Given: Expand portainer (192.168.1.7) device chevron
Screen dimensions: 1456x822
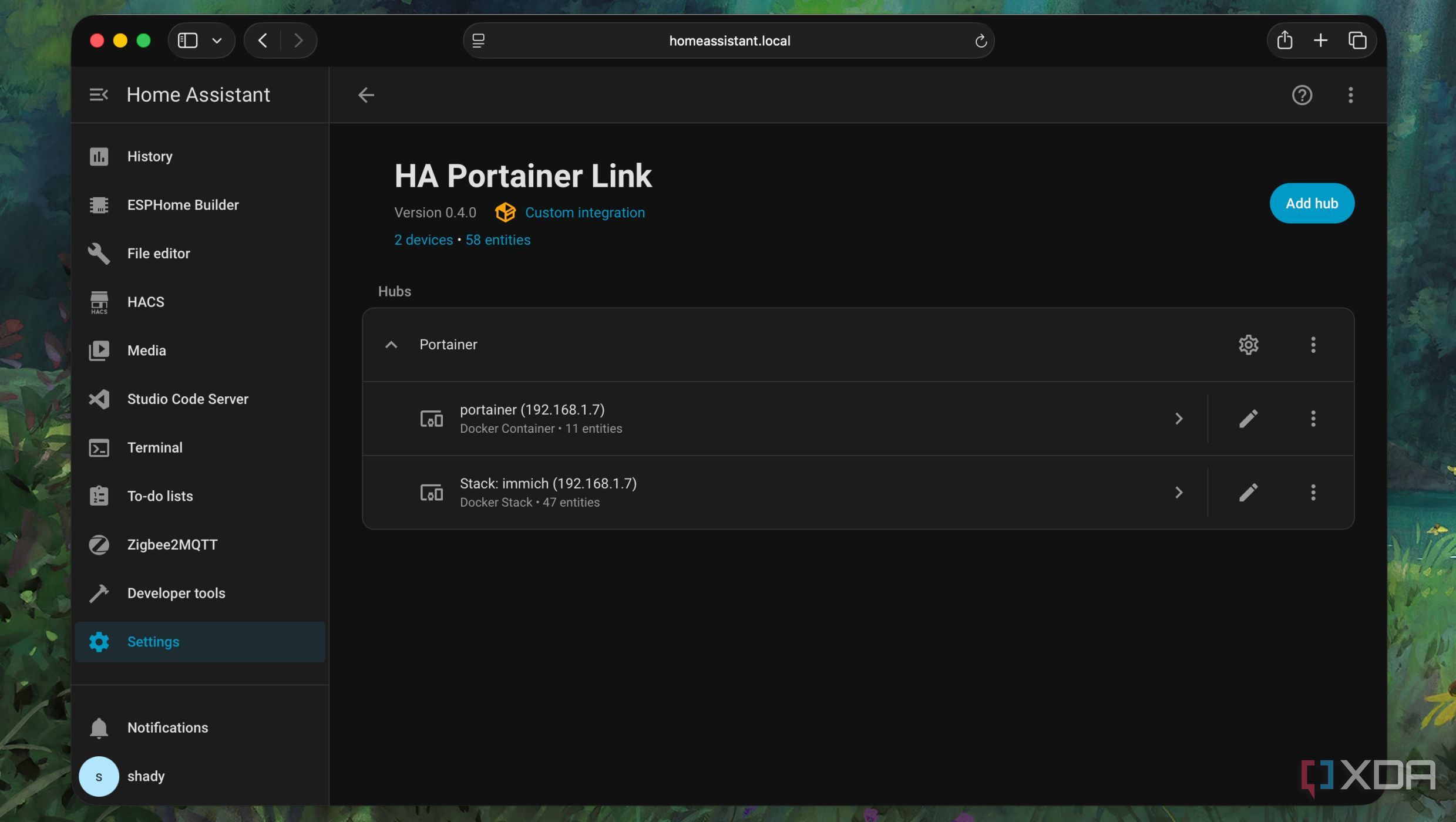Looking at the screenshot, I should pyautogui.click(x=1178, y=419).
